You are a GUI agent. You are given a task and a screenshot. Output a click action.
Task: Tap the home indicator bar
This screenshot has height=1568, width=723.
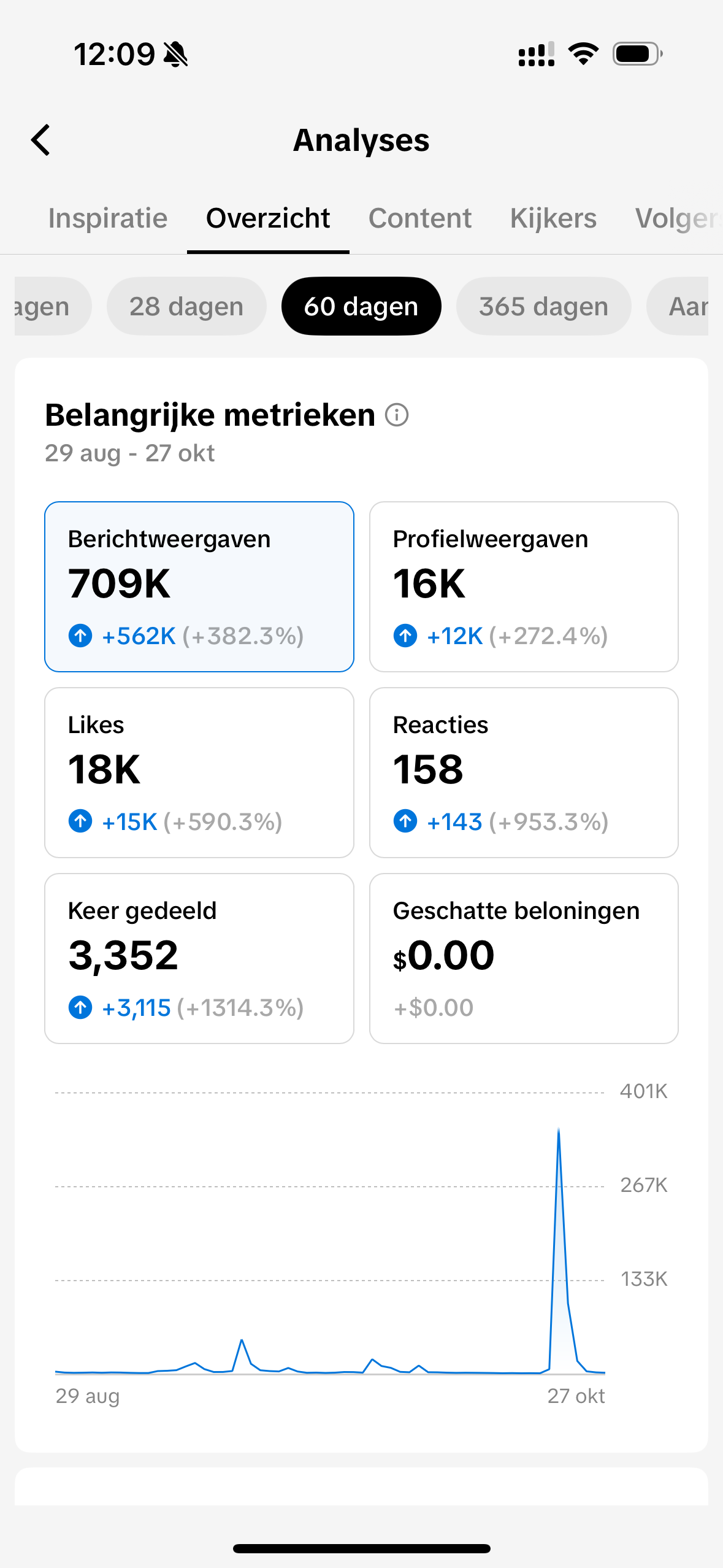(x=361, y=1548)
